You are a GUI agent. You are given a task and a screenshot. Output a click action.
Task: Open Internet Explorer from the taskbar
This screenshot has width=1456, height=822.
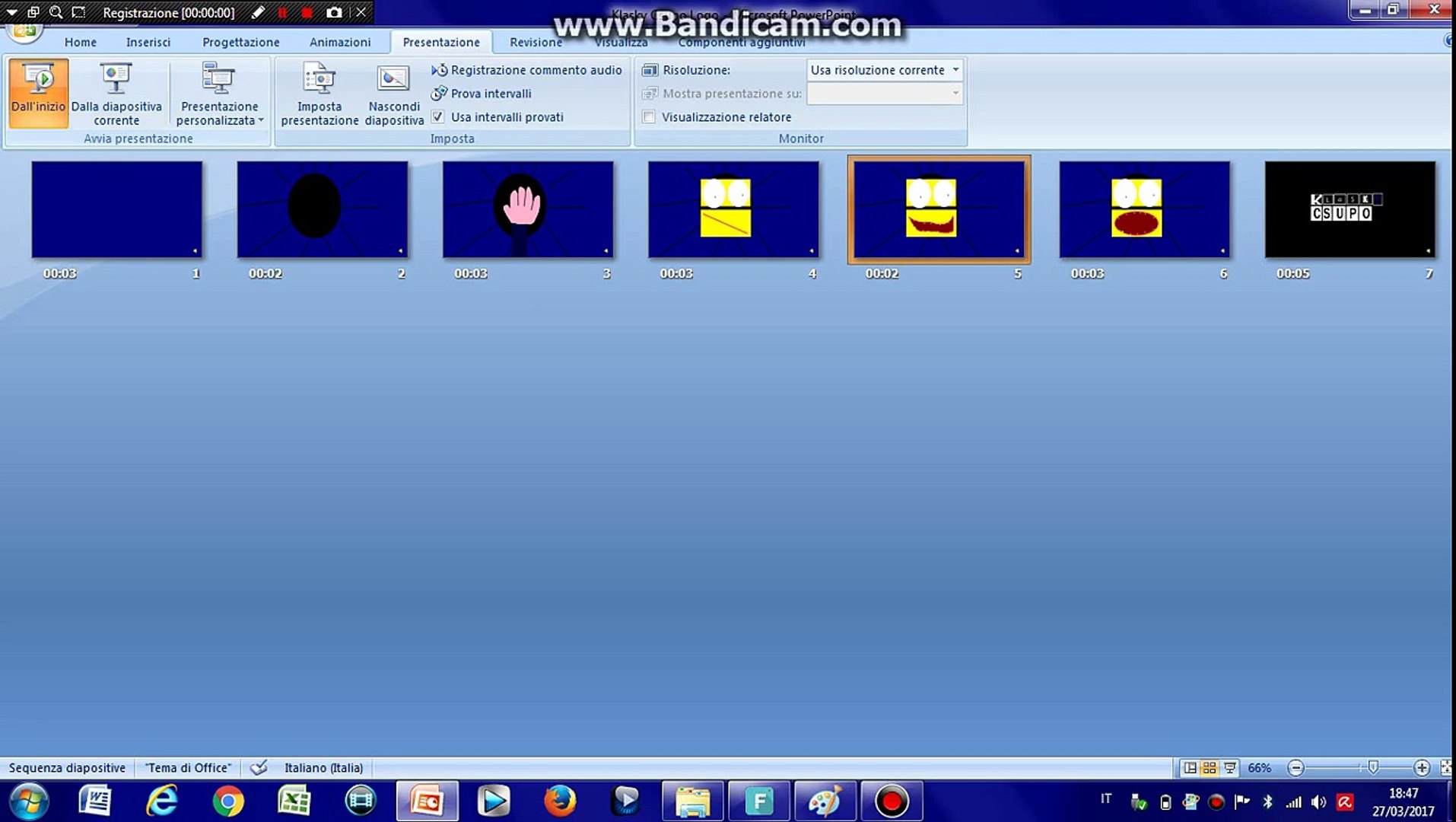pos(161,801)
